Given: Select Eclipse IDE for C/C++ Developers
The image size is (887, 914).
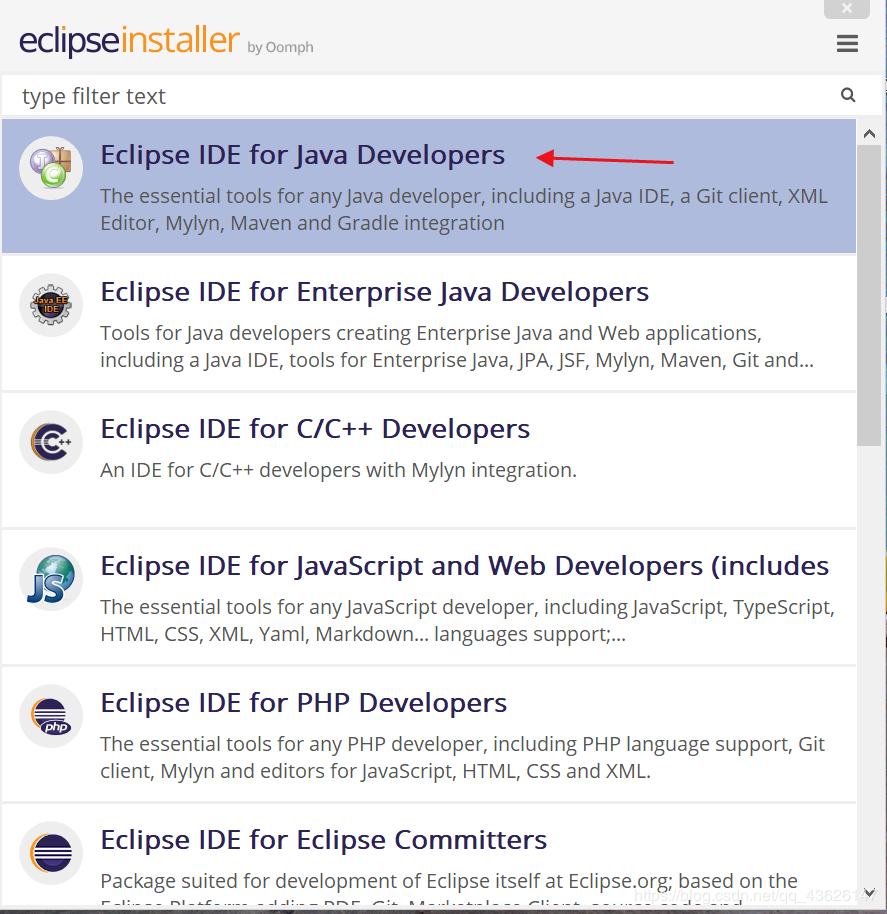Looking at the screenshot, I should (x=315, y=429).
